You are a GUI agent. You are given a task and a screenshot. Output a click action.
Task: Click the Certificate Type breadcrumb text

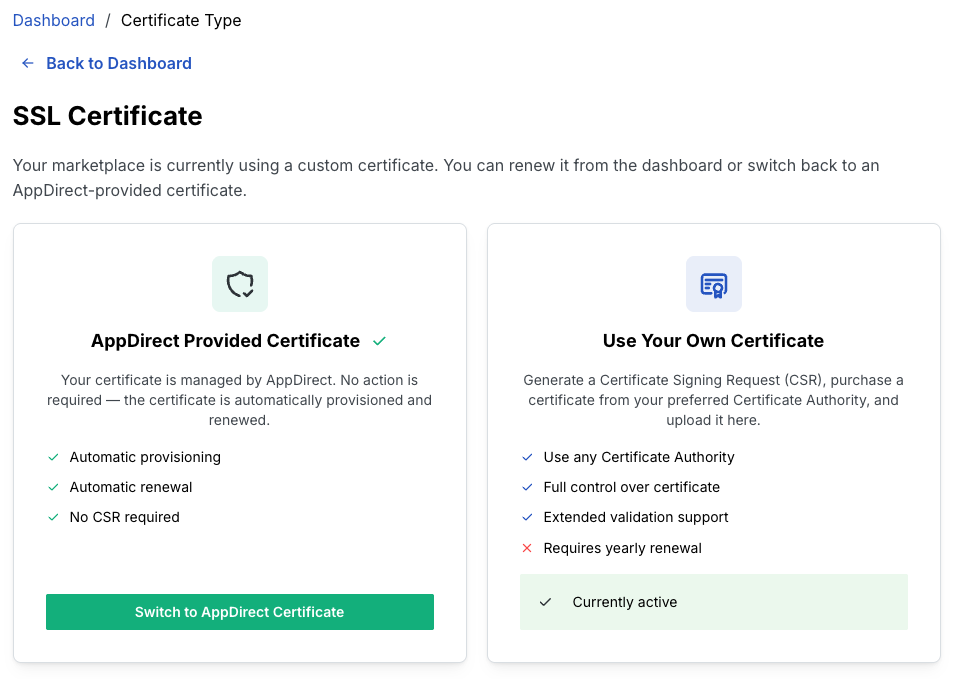[x=181, y=20]
